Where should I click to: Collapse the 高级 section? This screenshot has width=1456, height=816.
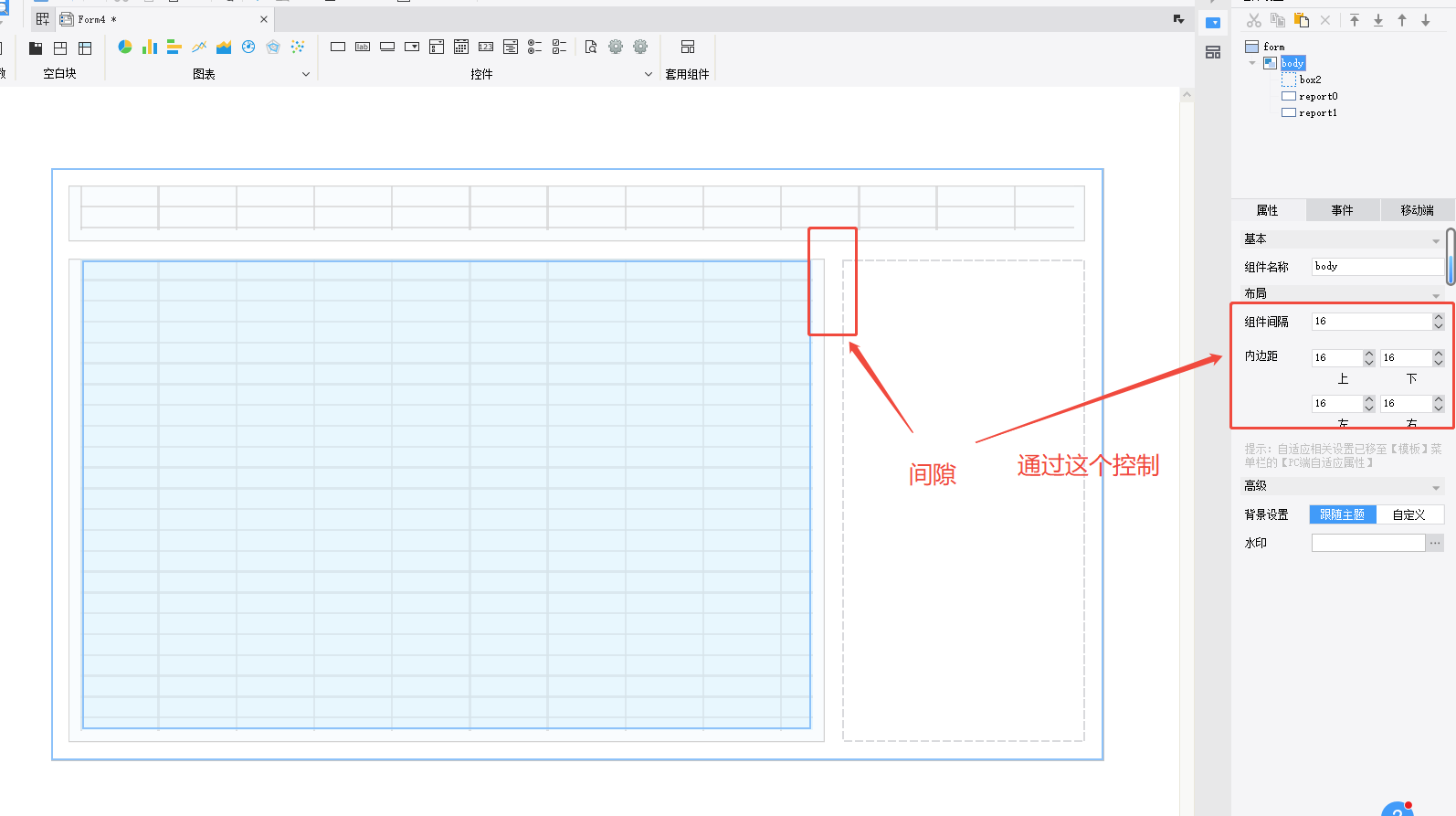1436,487
